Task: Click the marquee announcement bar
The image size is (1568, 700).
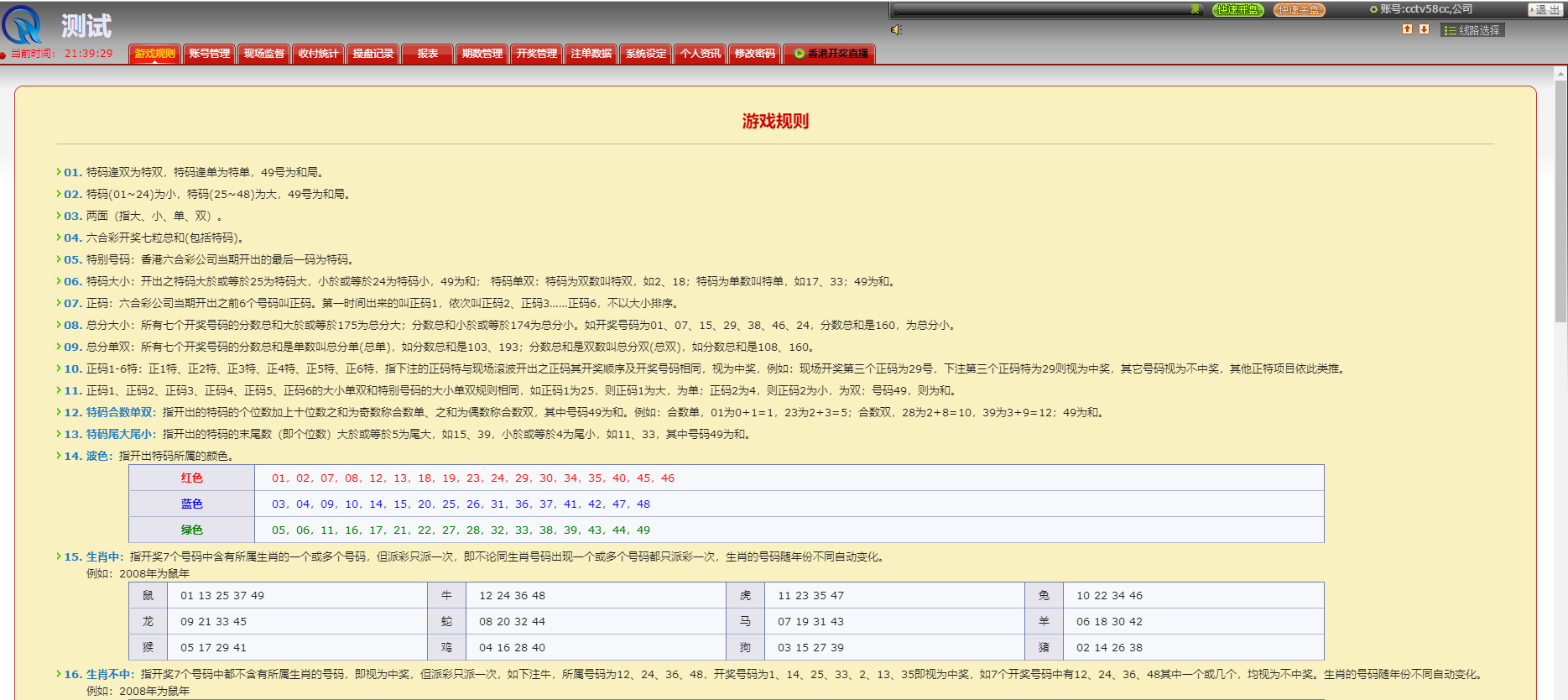Action: pyautogui.click(x=1048, y=10)
